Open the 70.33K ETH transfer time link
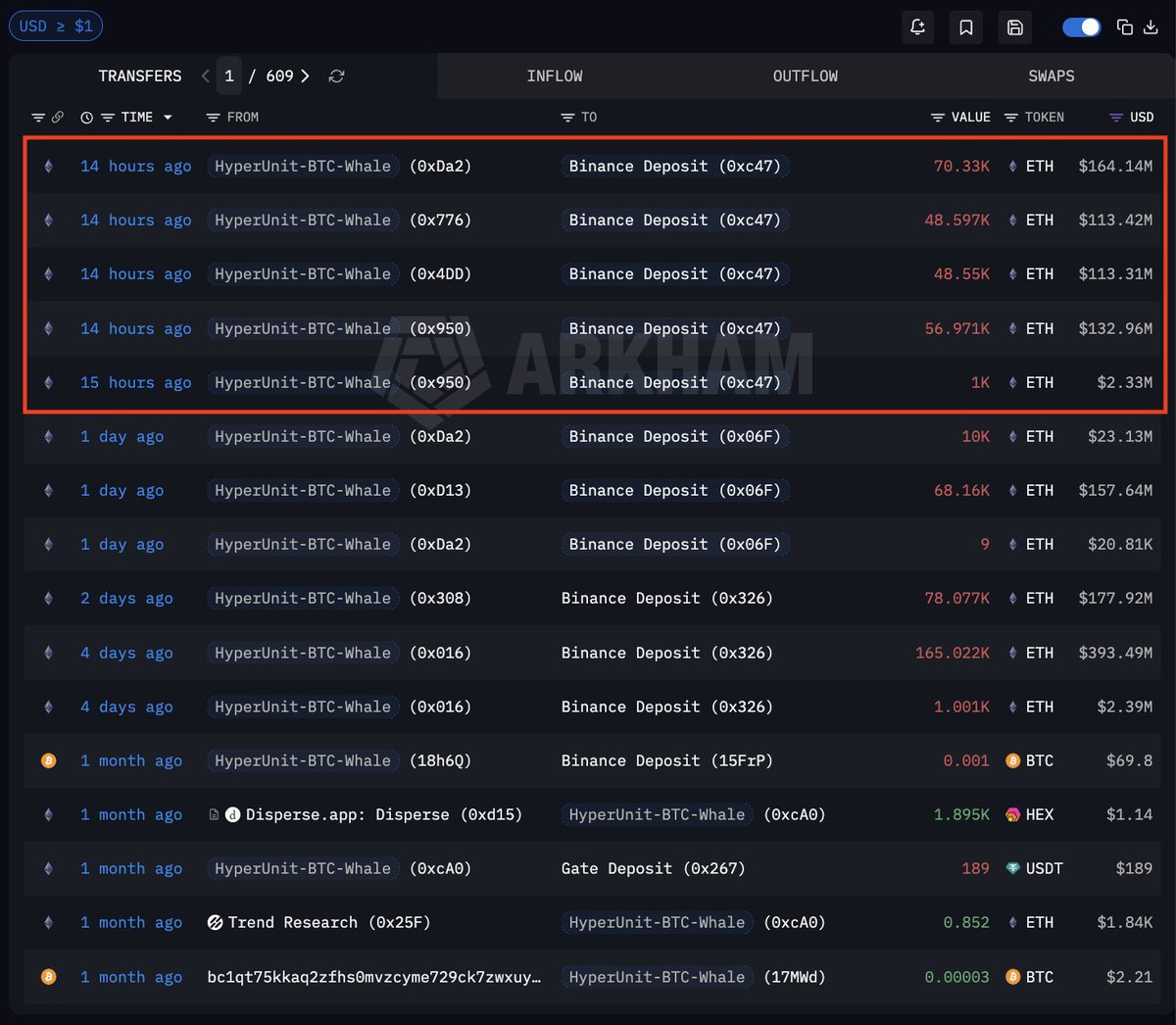This screenshot has width=1176, height=1025. pyautogui.click(x=135, y=167)
